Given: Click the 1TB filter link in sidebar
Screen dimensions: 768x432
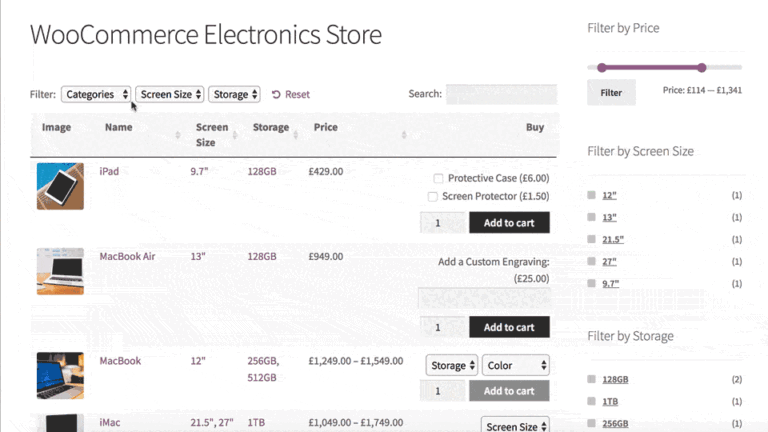Looking at the screenshot, I should coord(610,401).
